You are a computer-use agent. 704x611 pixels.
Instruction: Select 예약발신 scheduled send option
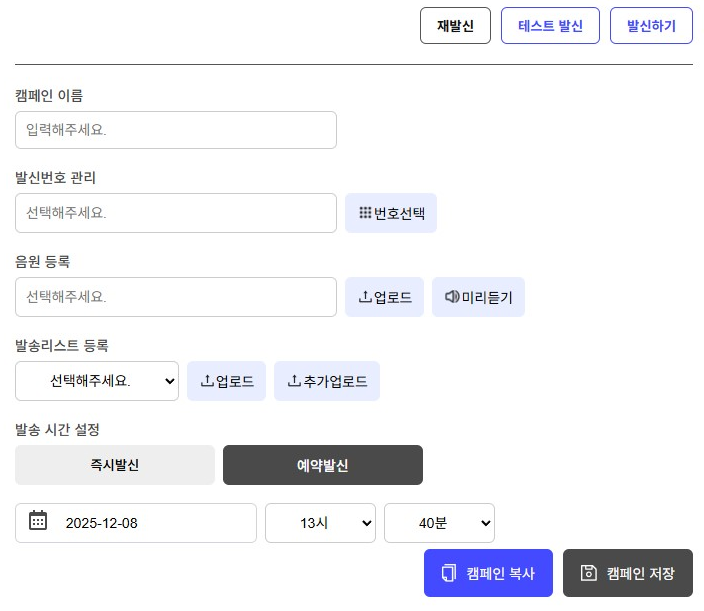pyautogui.click(x=322, y=465)
